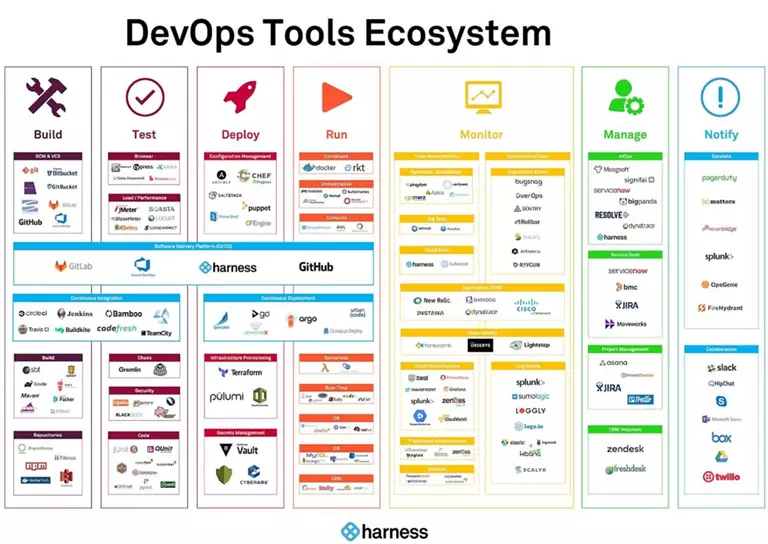This screenshot has height=544, width=768.
Task: Click the freshdesk logo
Action: [625, 469]
